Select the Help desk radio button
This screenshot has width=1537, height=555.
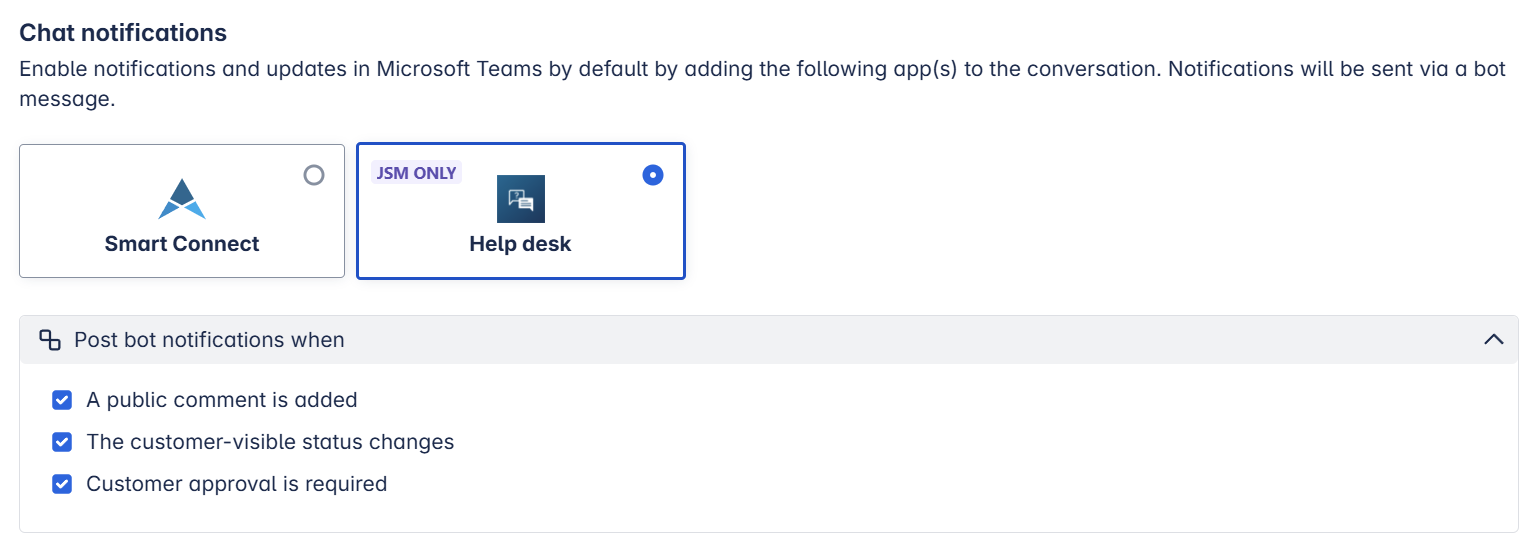pyautogui.click(x=653, y=176)
